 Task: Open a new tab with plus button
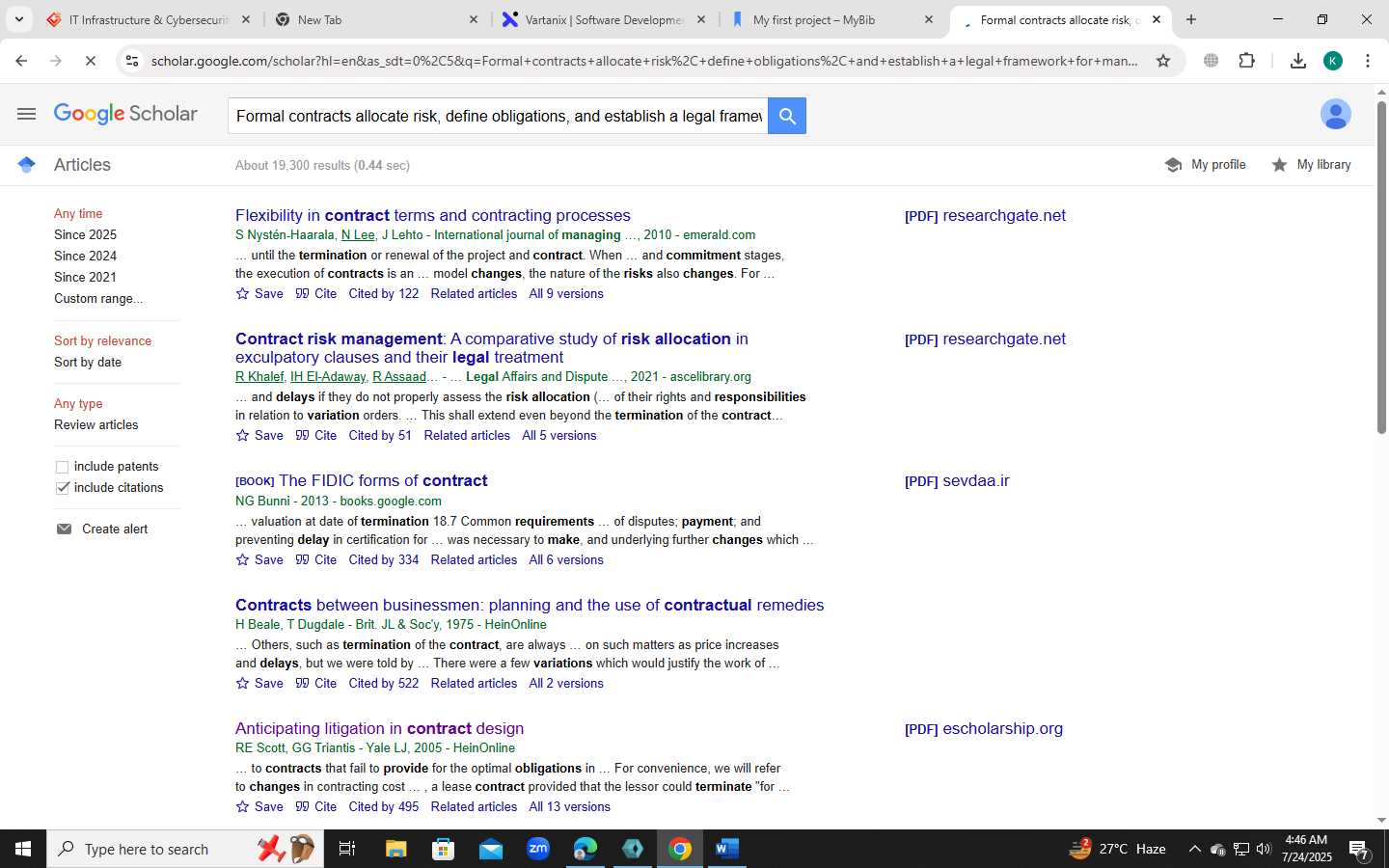1191,19
